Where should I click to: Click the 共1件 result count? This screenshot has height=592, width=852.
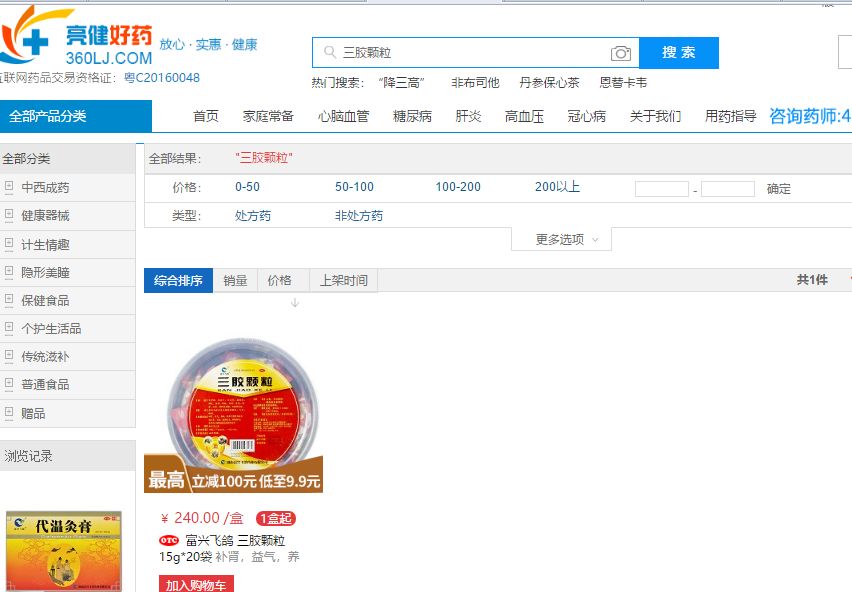[812, 280]
